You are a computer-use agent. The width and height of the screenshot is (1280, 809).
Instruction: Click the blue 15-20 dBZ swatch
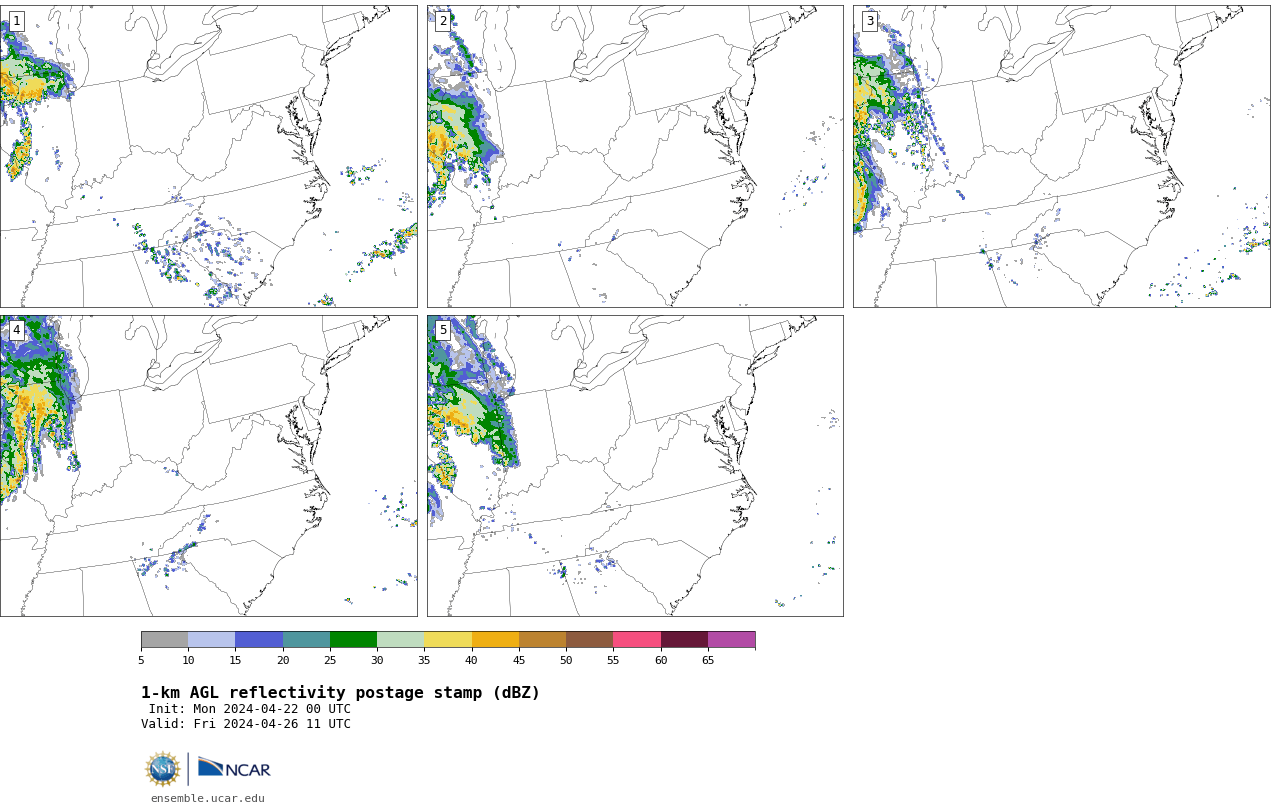(259, 640)
